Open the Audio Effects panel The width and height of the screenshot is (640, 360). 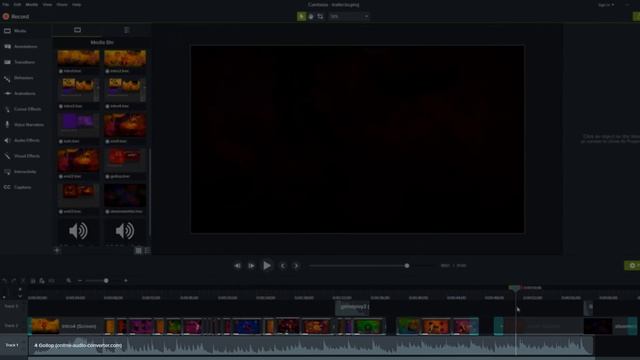click(x=22, y=140)
